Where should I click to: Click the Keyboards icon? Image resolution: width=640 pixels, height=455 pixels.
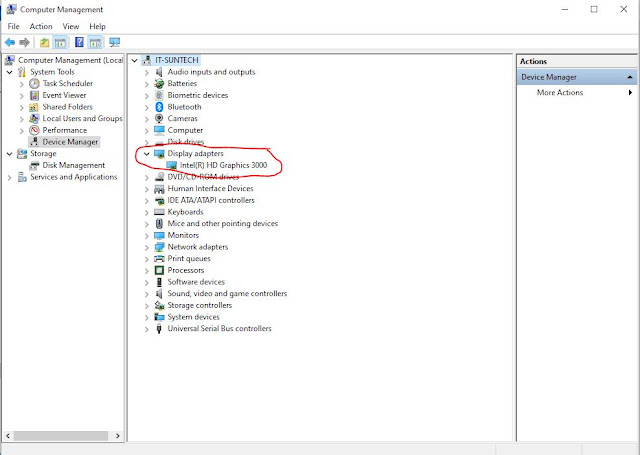(x=159, y=212)
